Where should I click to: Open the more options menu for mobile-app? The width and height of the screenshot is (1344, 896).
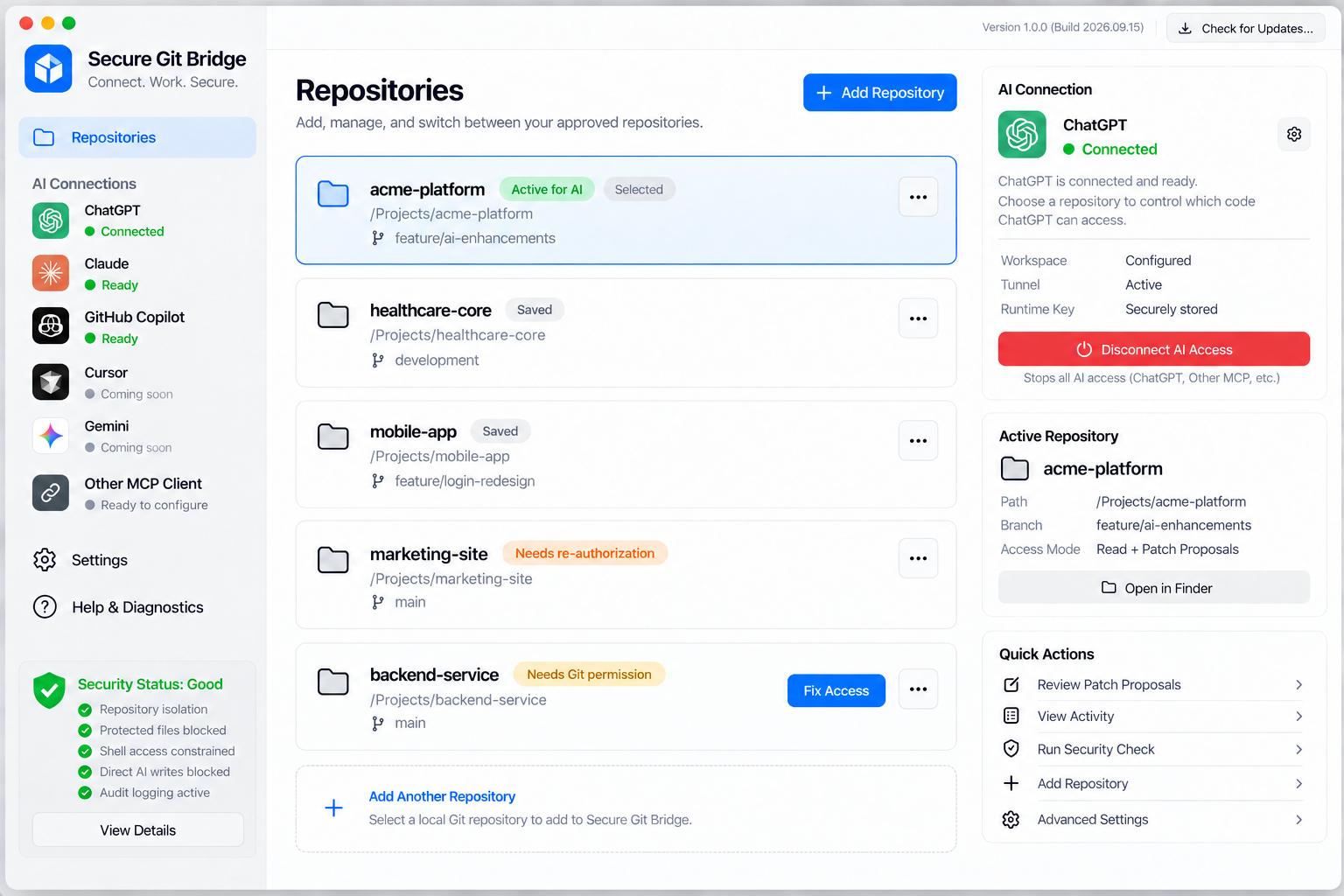(x=918, y=440)
